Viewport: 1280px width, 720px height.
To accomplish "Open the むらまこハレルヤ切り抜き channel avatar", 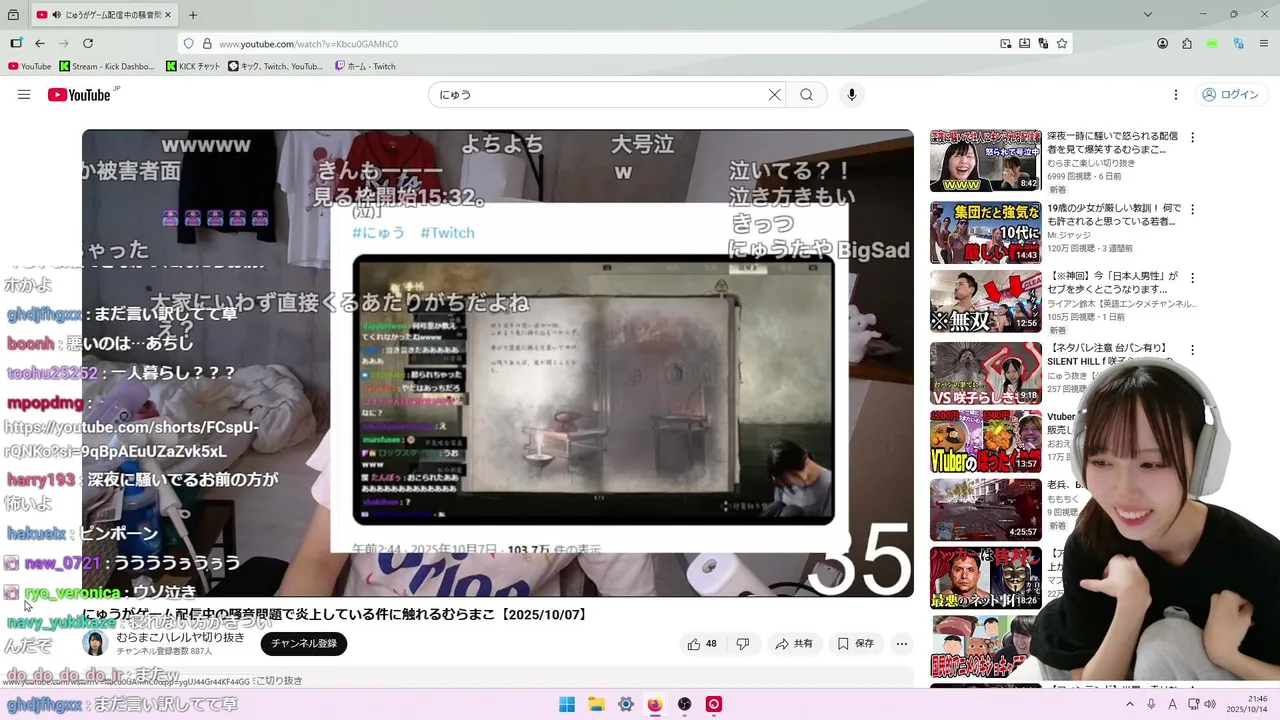I will [95, 643].
